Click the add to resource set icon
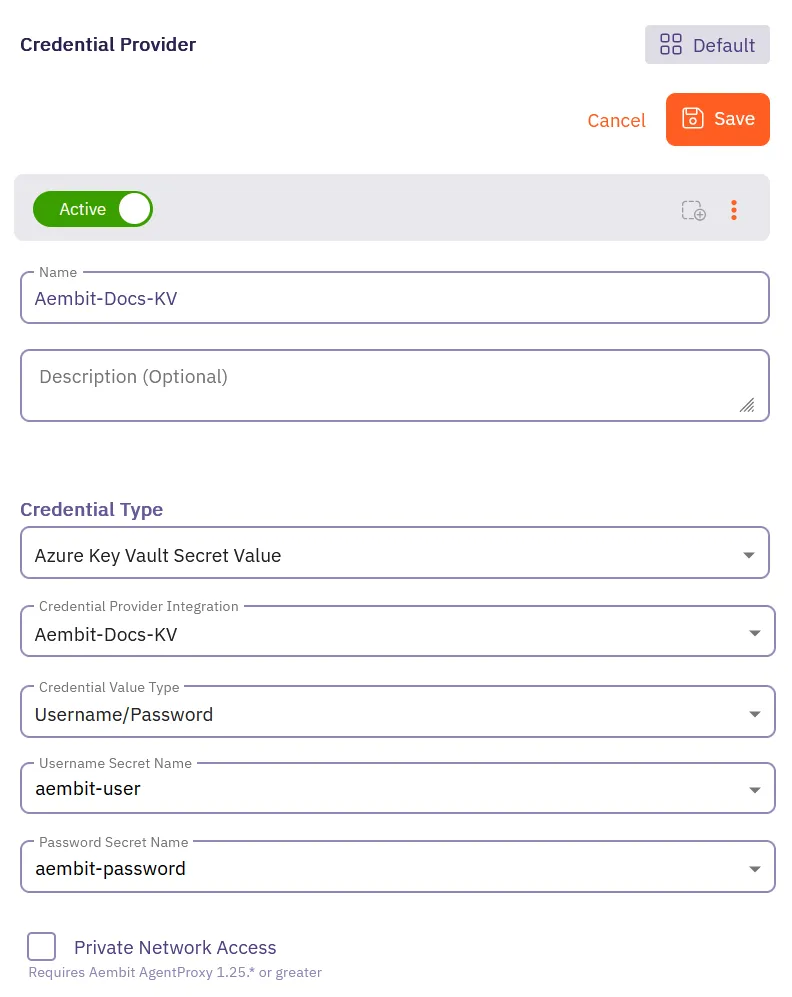The width and height of the screenshot is (792, 997). [x=693, y=210]
